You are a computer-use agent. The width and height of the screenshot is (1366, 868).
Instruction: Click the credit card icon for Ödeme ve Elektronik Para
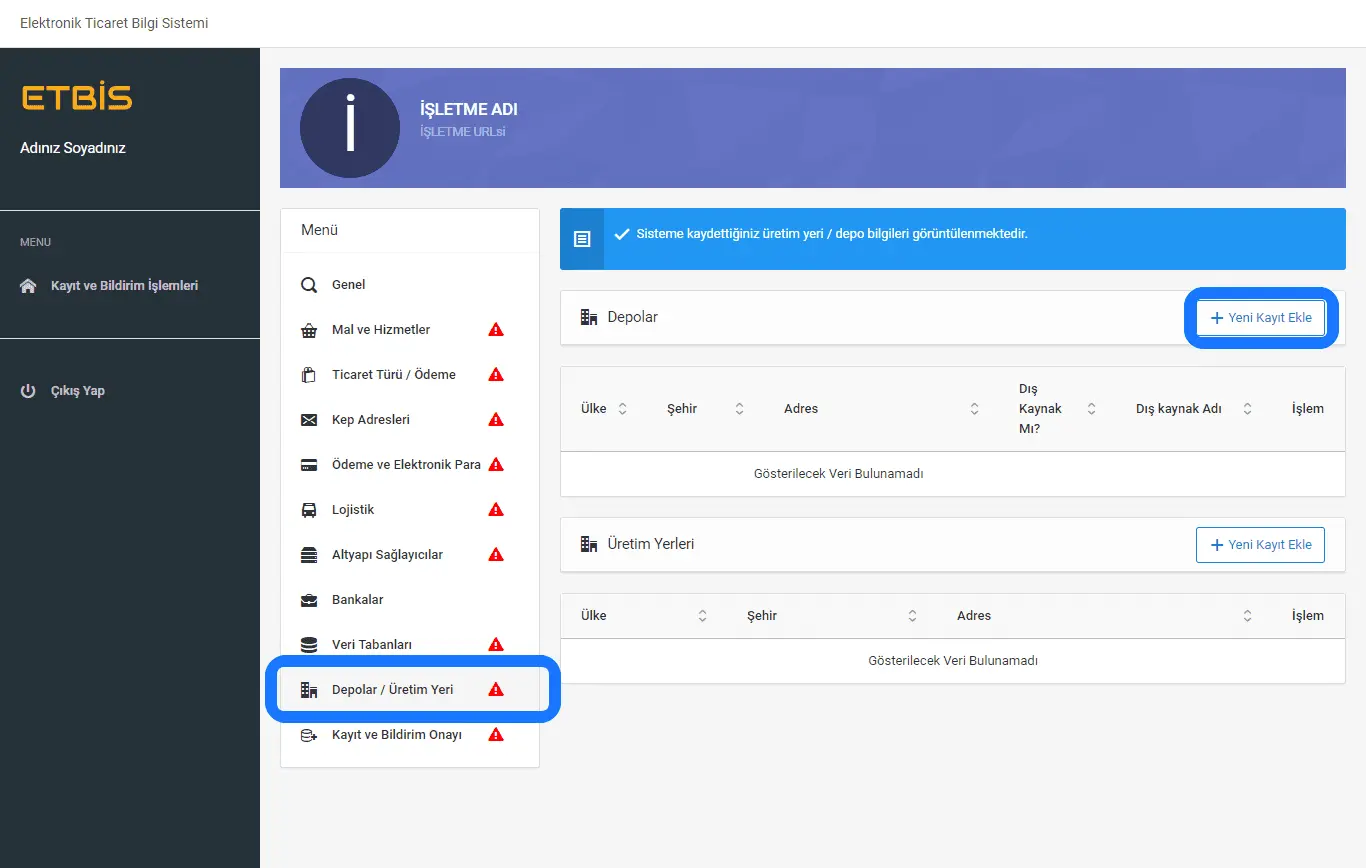[309, 465]
